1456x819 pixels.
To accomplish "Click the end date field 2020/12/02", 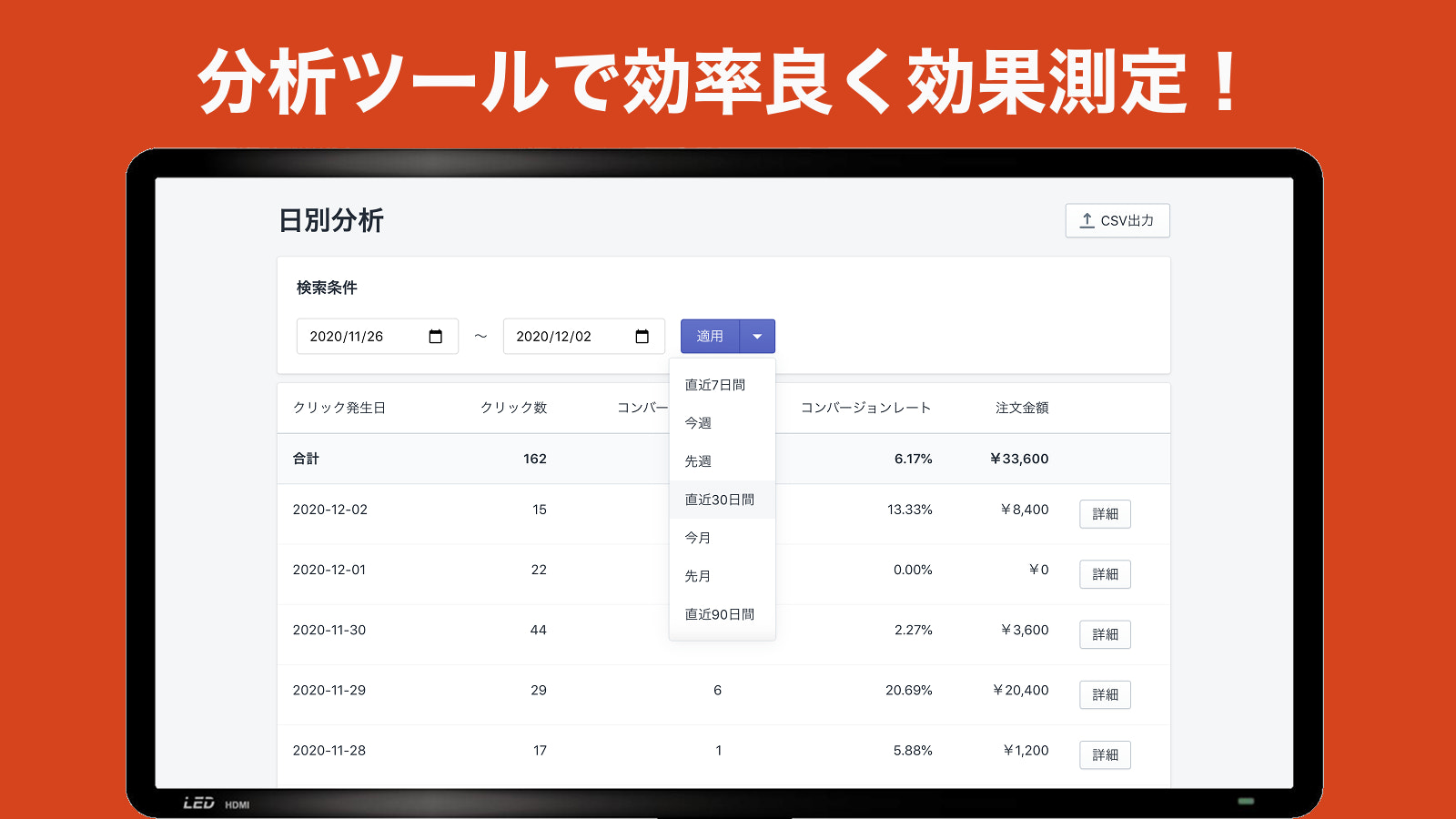I will [x=566, y=337].
